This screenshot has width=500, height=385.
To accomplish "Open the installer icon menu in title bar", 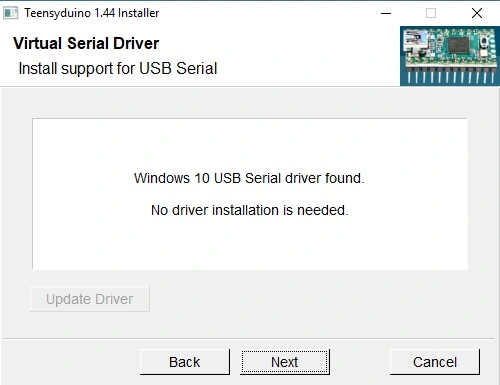I will pyautogui.click(x=10, y=13).
